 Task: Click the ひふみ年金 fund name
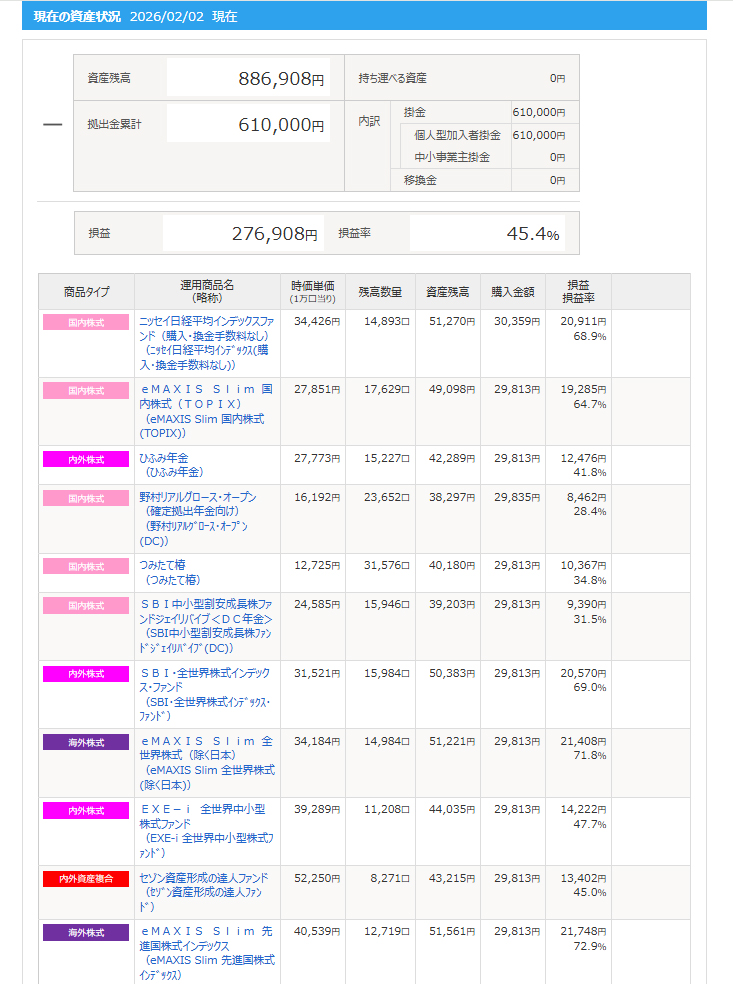[x=164, y=458]
